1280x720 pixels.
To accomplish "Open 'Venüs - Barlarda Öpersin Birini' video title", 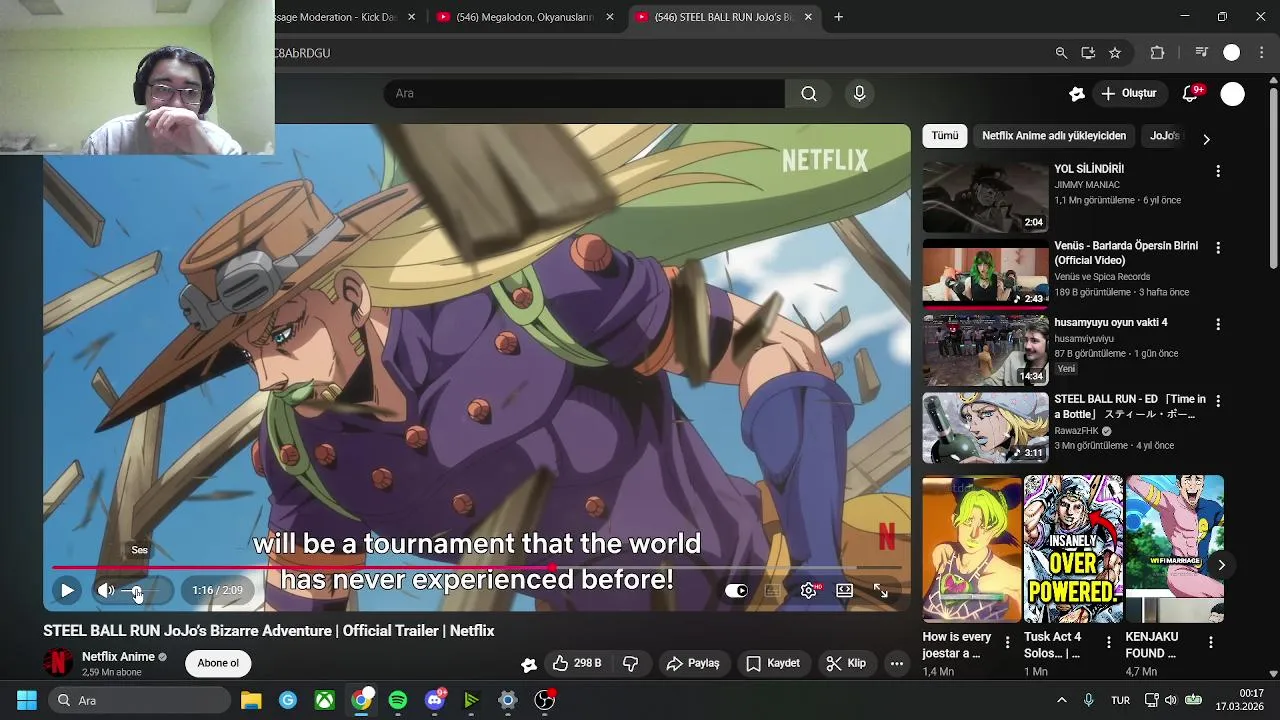I will point(1126,253).
